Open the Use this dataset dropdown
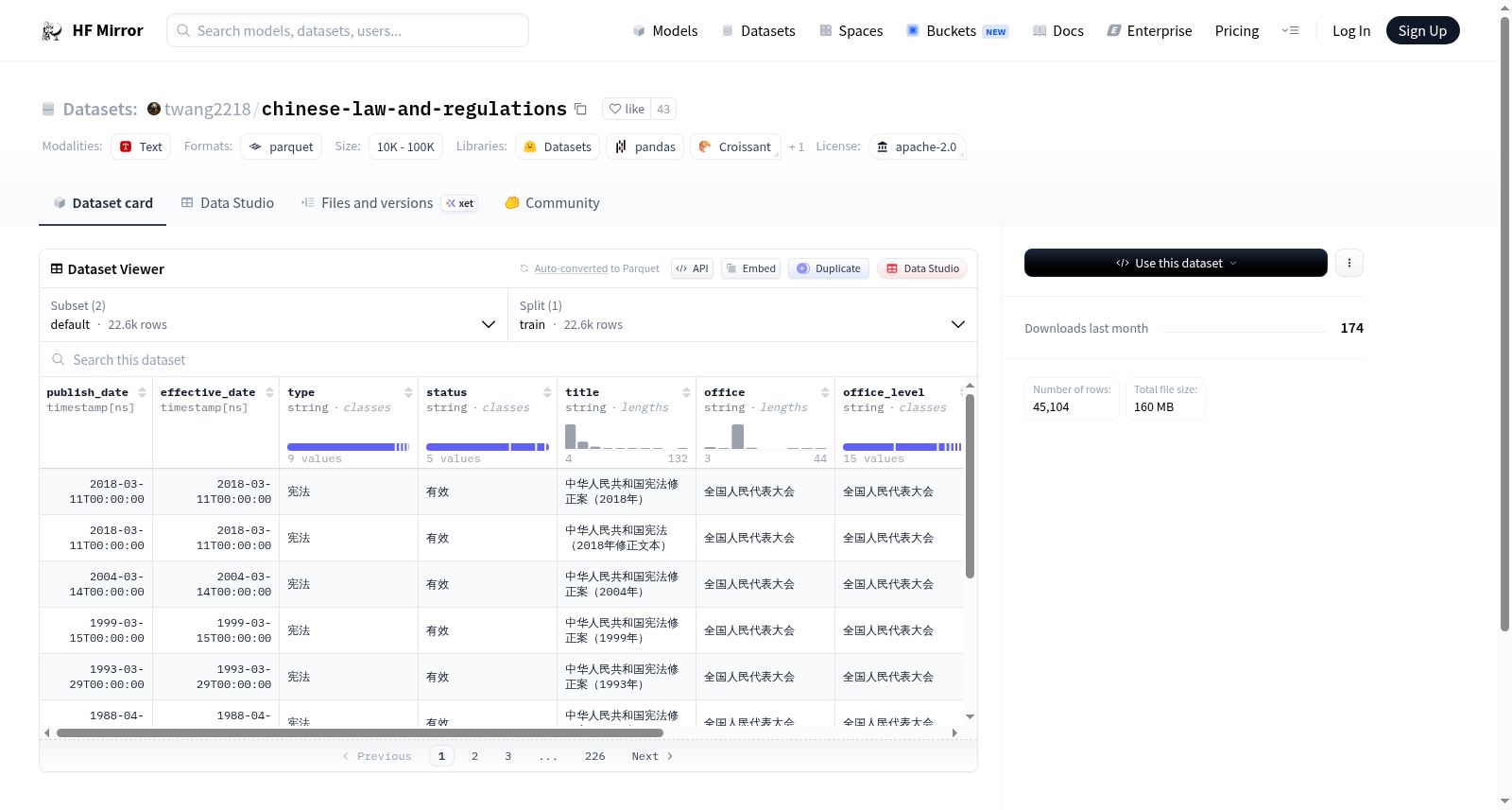1512x810 pixels. pos(1176,263)
